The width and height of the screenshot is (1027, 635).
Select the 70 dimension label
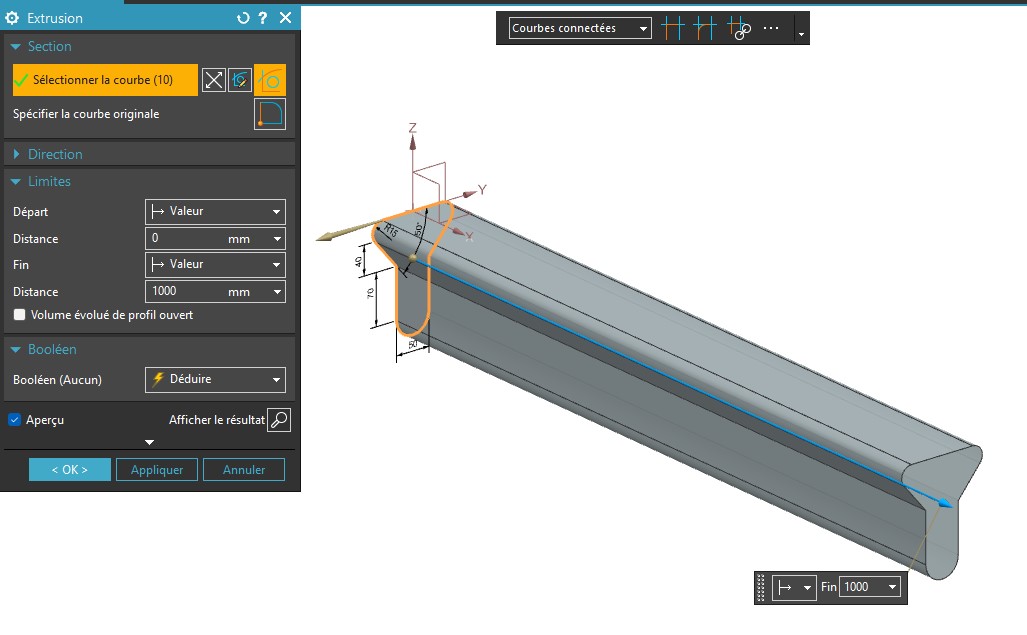[x=370, y=293]
